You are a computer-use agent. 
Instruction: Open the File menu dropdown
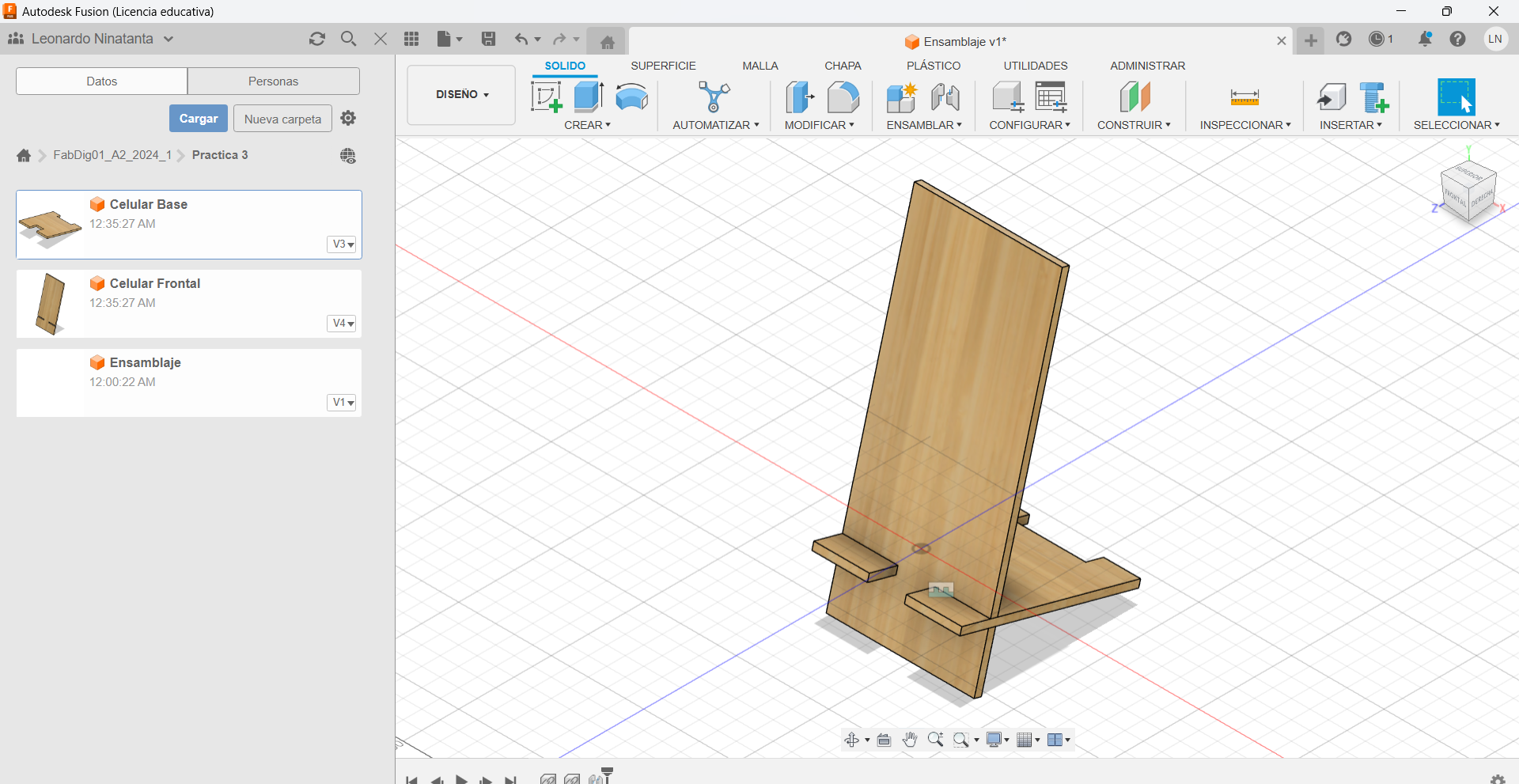(x=449, y=39)
